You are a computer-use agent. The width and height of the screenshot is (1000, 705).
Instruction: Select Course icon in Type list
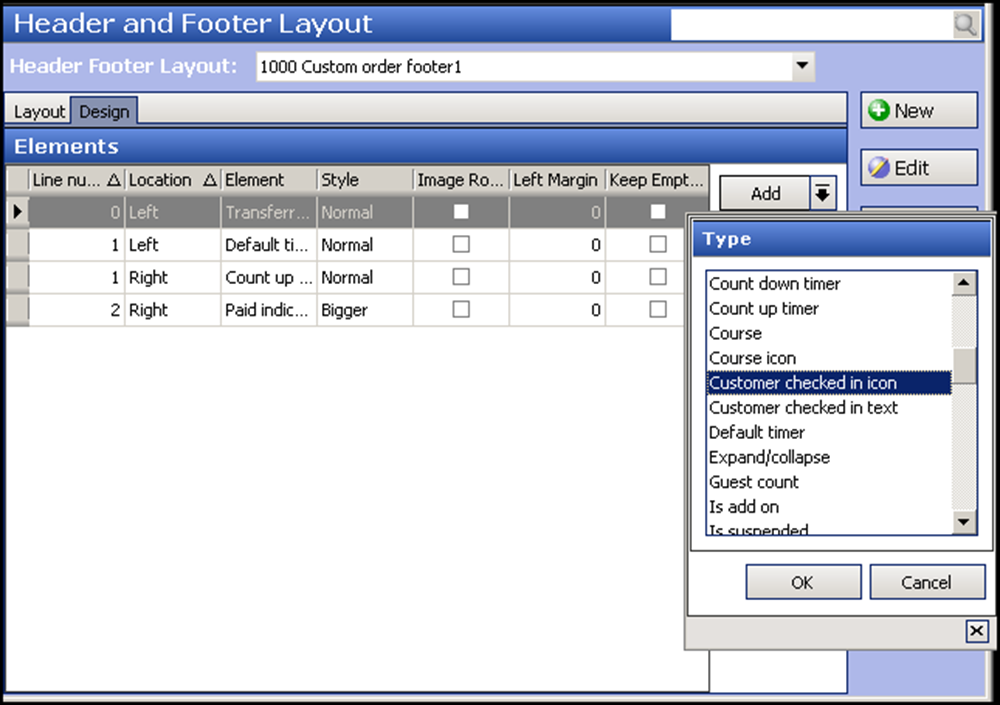828,359
